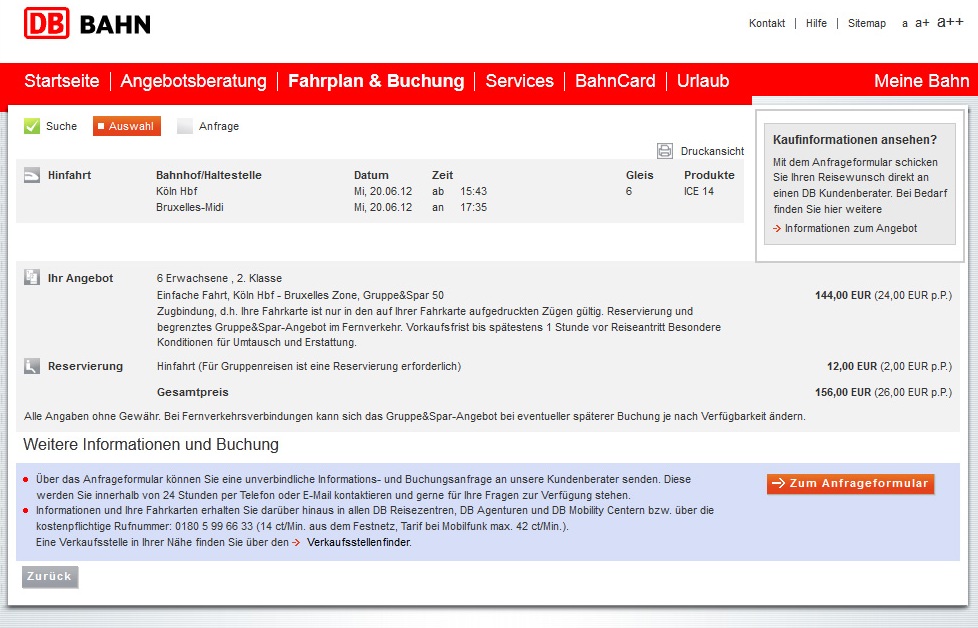
Task: Follow Informationen zum Angebot link
Action: pyautogui.click(x=851, y=228)
